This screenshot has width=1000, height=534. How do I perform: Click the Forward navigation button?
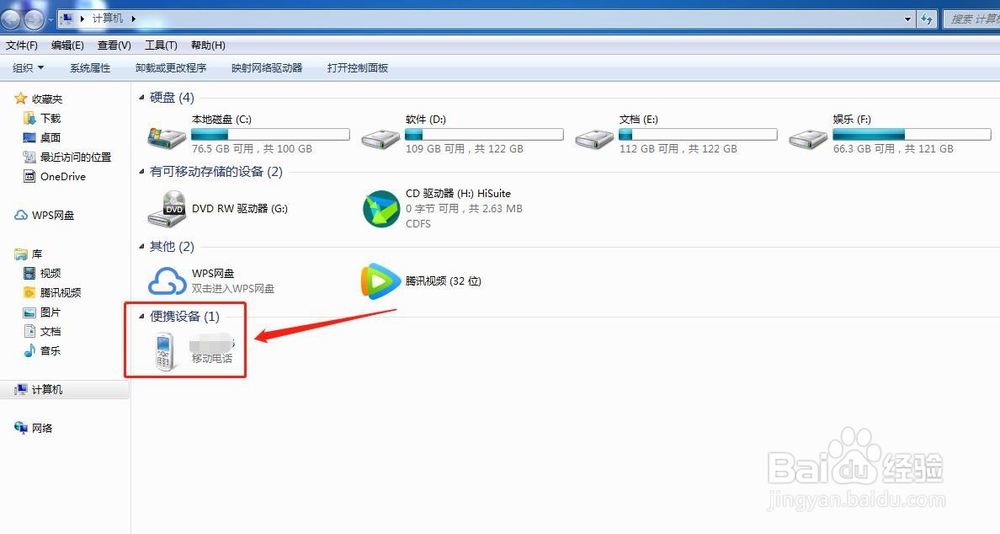(x=33, y=20)
